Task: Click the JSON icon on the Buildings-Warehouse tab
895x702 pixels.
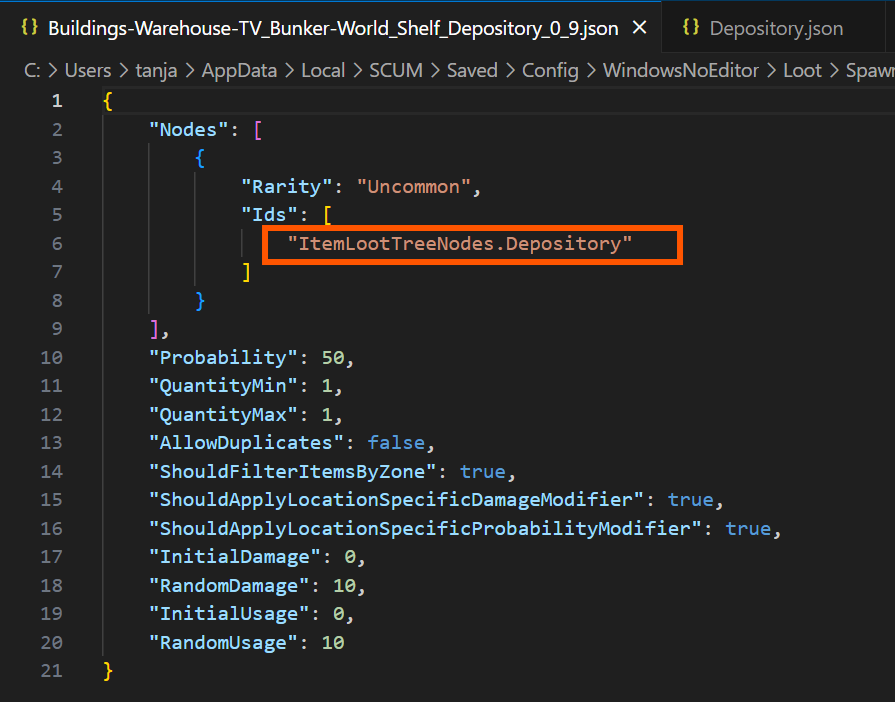Action: [x=29, y=27]
